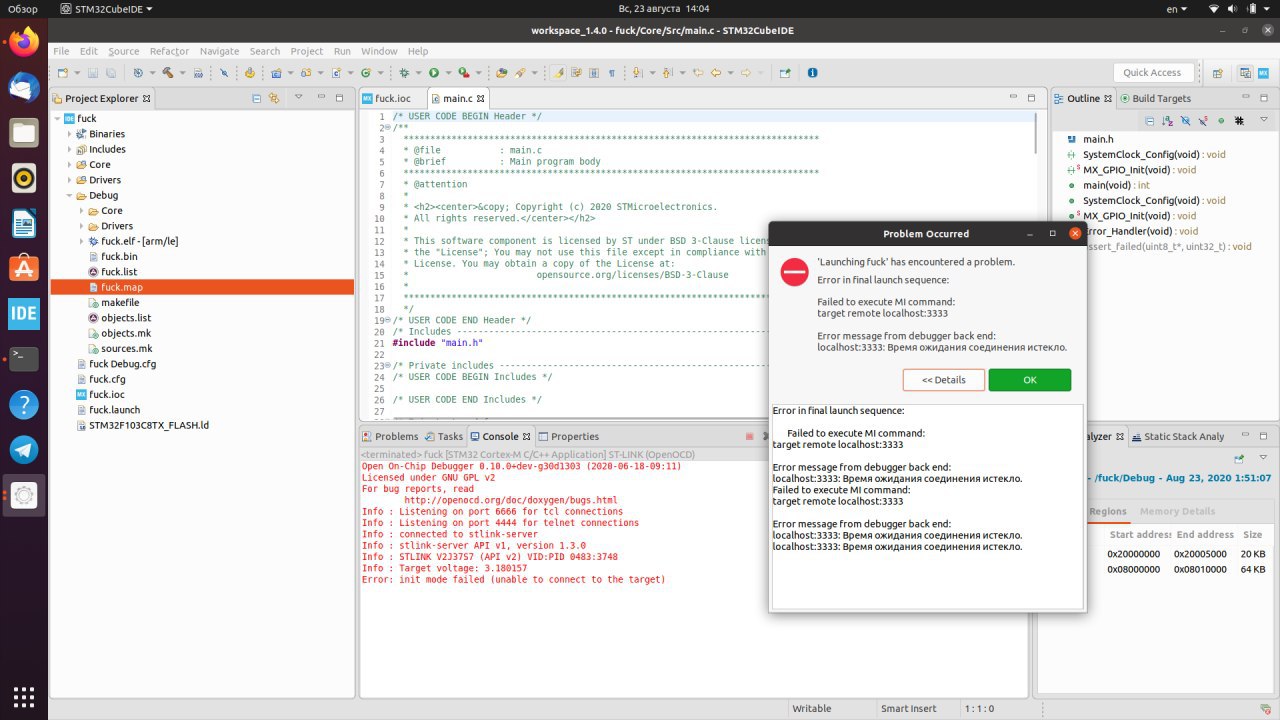
Task: Open Firefox from the Ubuntu dock
Action: coord(24,41)
